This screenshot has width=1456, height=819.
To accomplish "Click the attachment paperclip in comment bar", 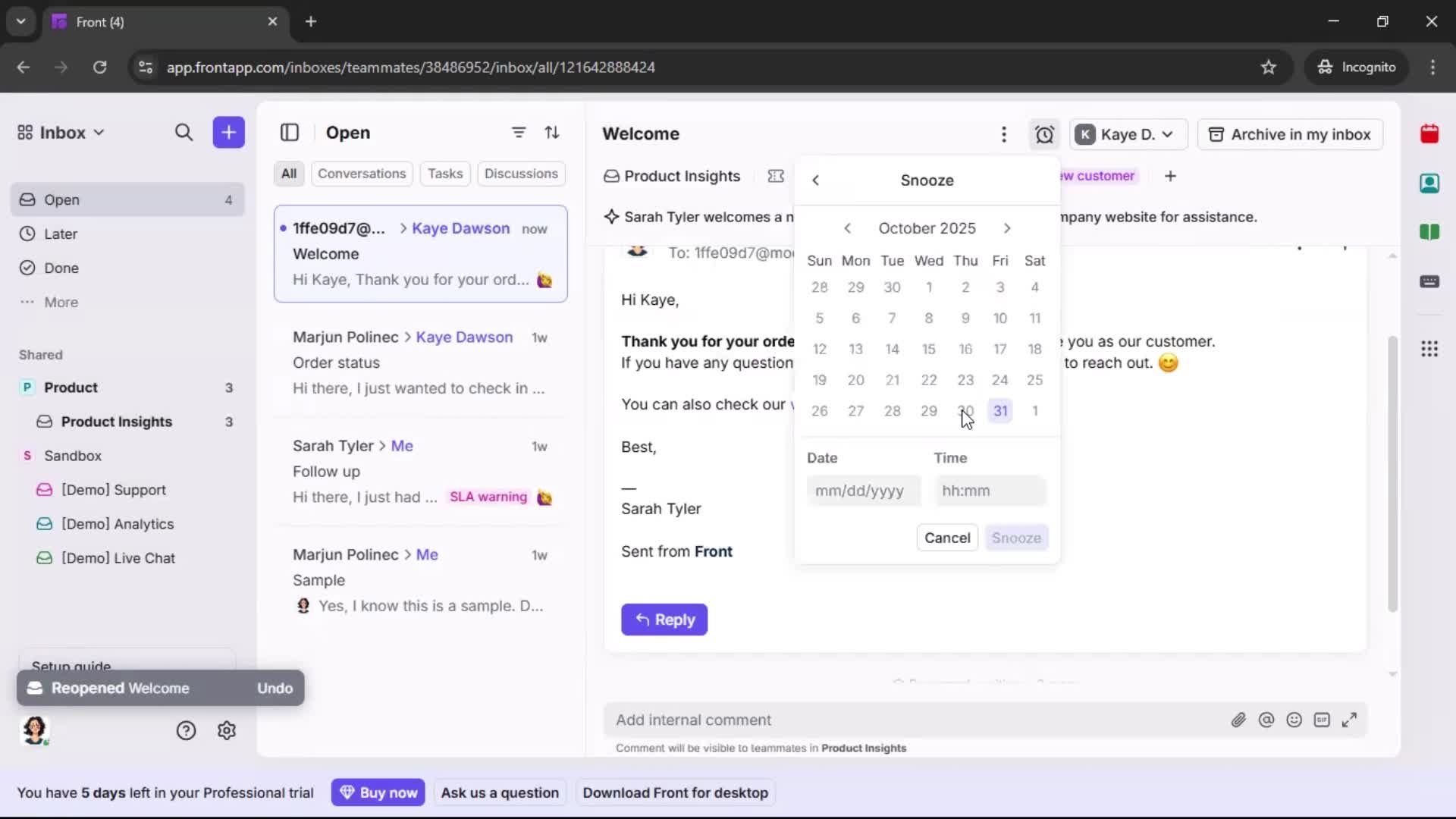I will [1239, 720].
